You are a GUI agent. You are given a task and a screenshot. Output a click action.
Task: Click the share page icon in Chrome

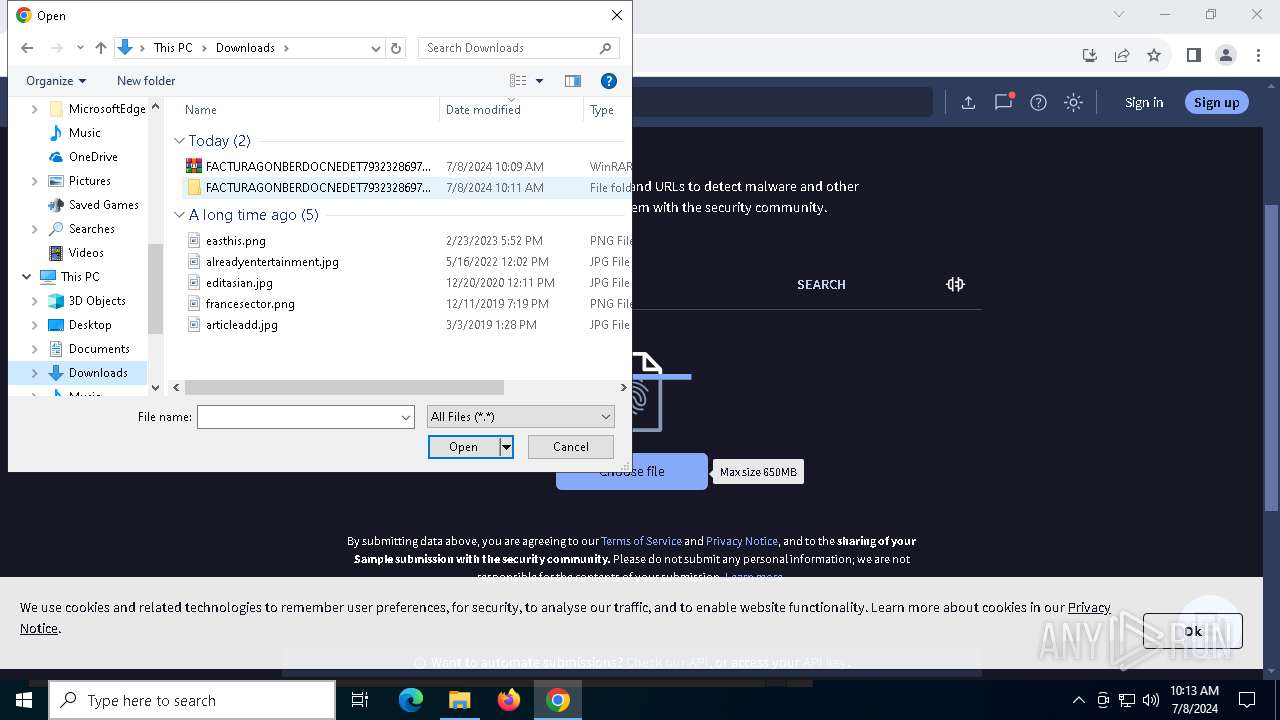pos(1122,55)
